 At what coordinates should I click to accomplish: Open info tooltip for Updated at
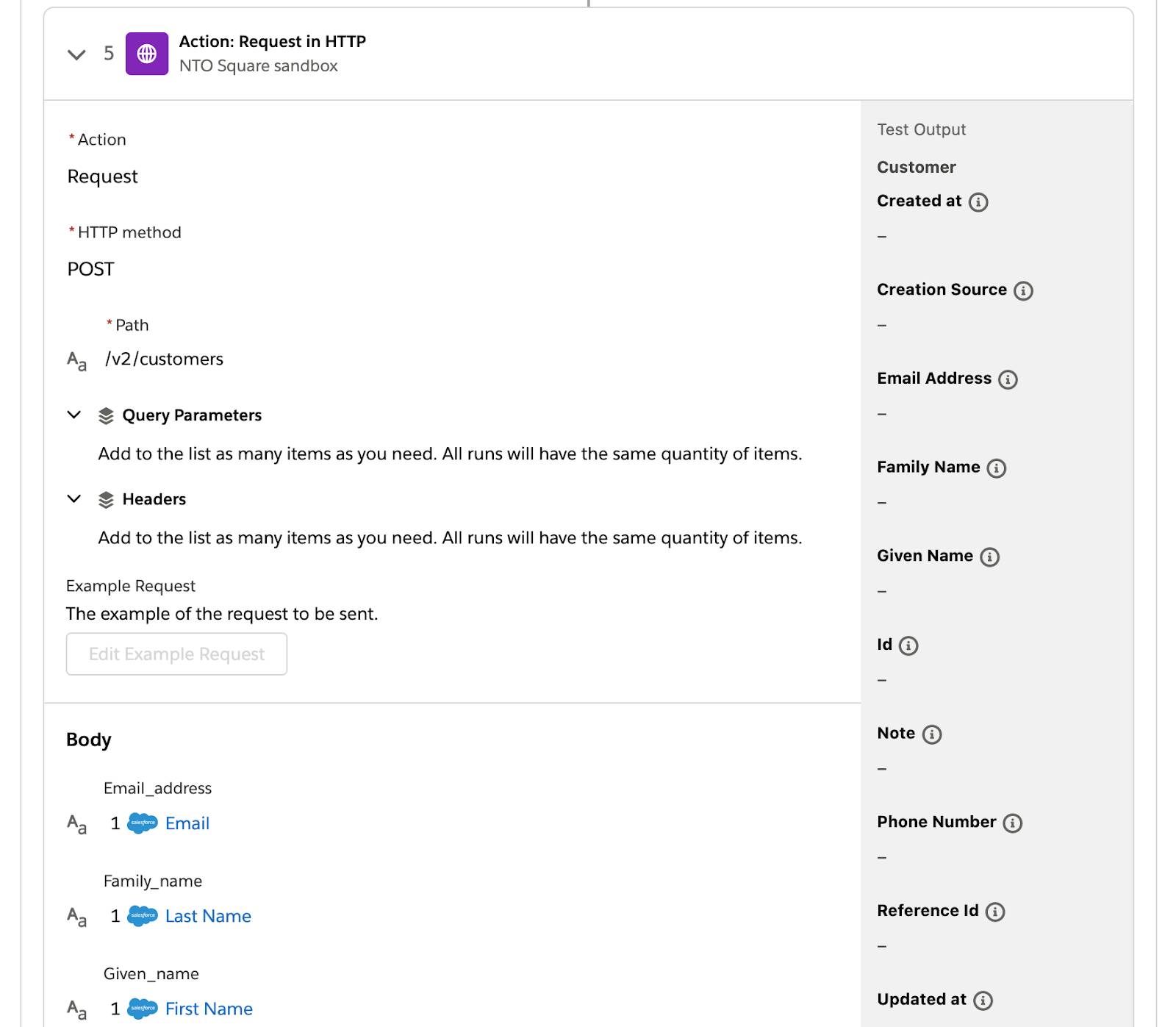(983, 1001)
